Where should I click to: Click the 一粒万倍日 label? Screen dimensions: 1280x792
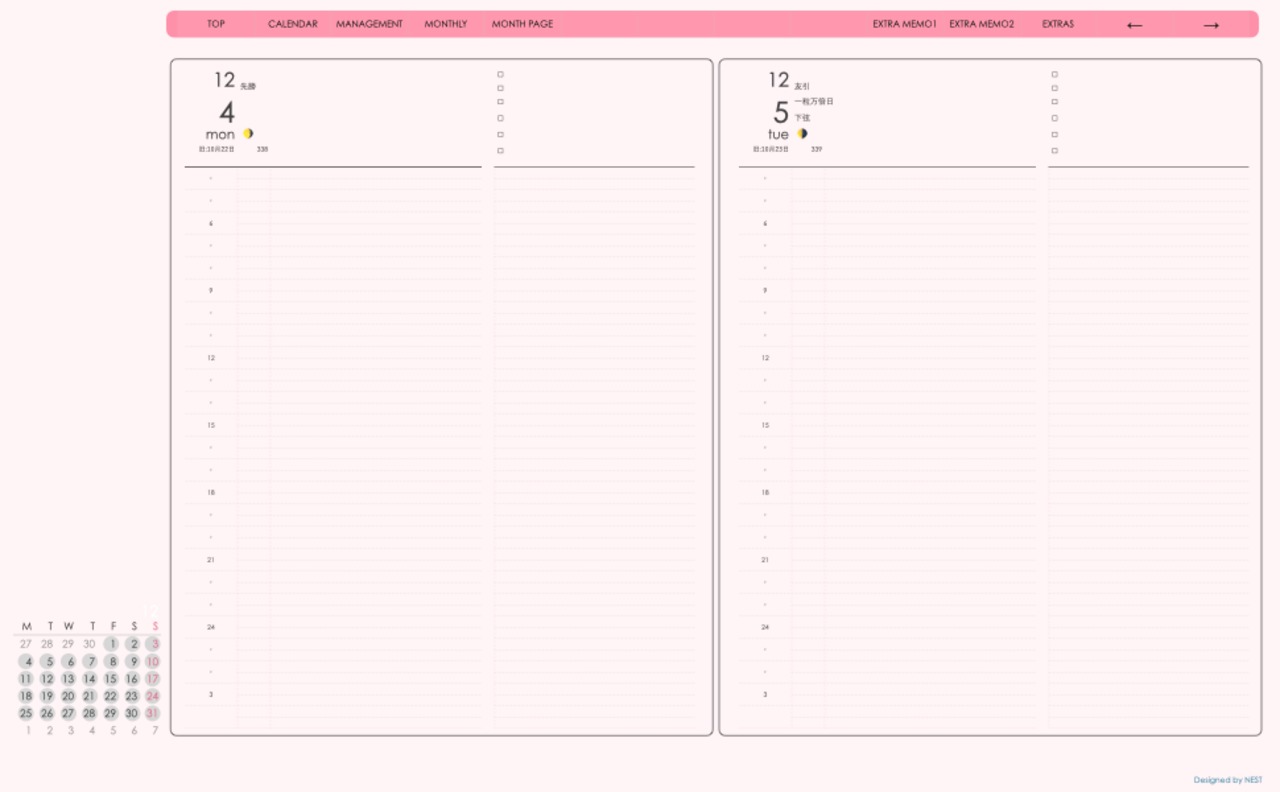814,101
